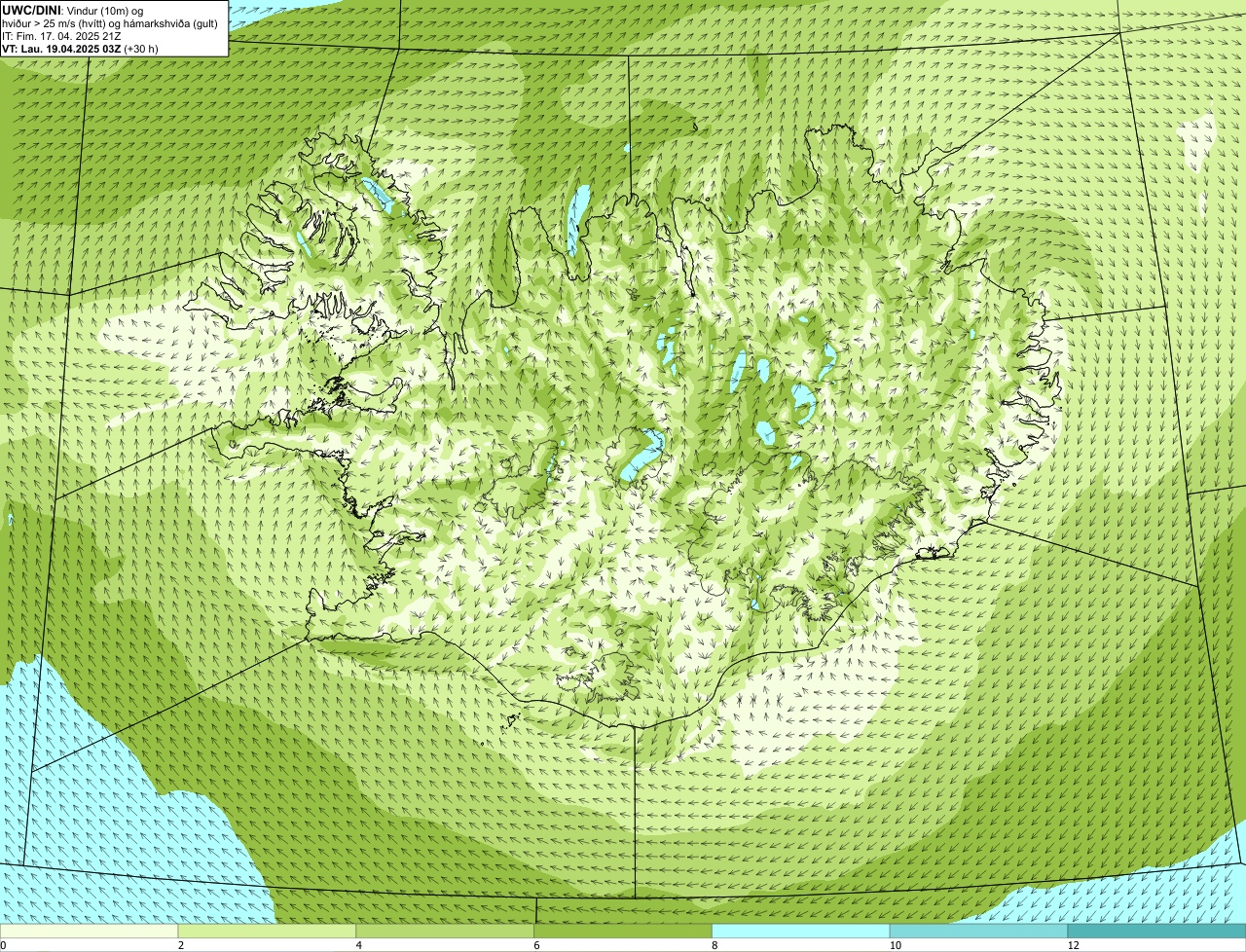Click the '(+30 h)' forecast offset text
This screenshot has width=1246, height=952.
141,49
